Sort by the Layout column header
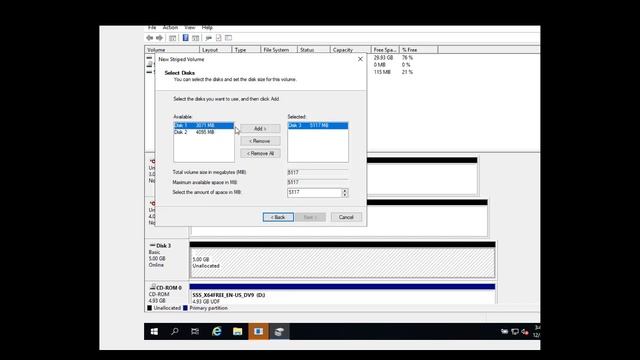Image resolution: width=640 pixels, height=360 pixels. [x=216, y=50]
